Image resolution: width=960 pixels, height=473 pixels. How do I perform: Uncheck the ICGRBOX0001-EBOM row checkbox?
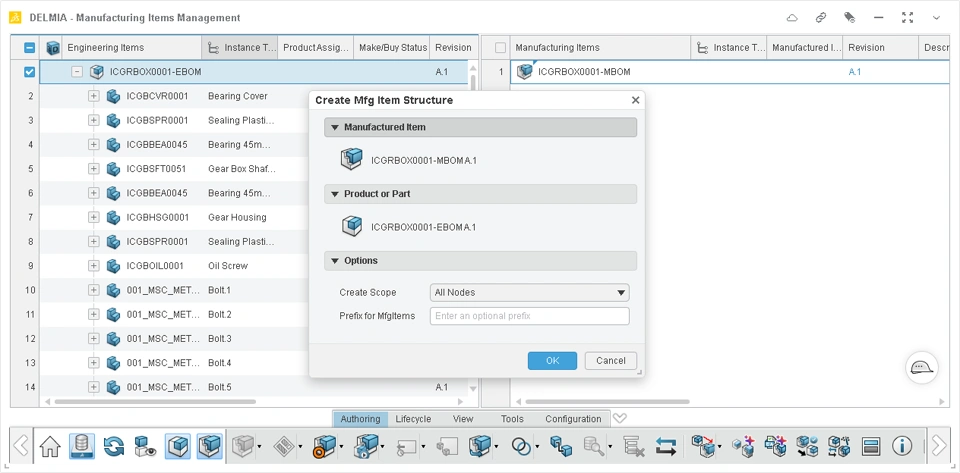pos(29,72)
